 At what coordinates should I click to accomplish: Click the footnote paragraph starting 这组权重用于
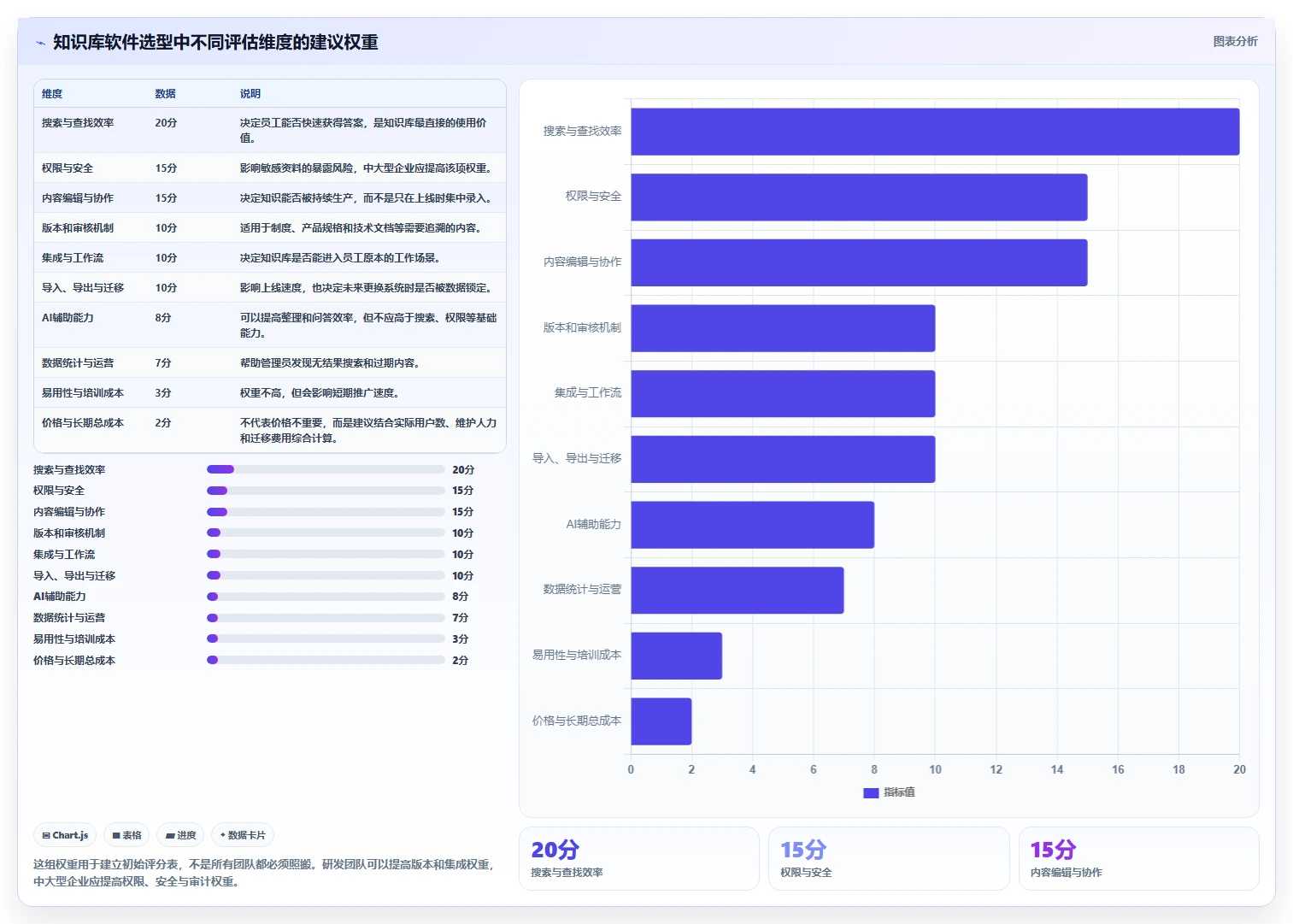tap(264, 873)
